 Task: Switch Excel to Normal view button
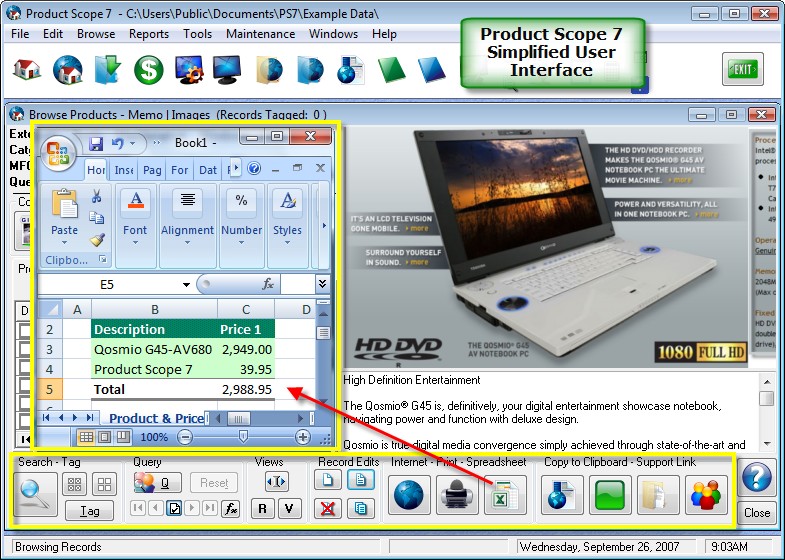click(x=86, y=437)
